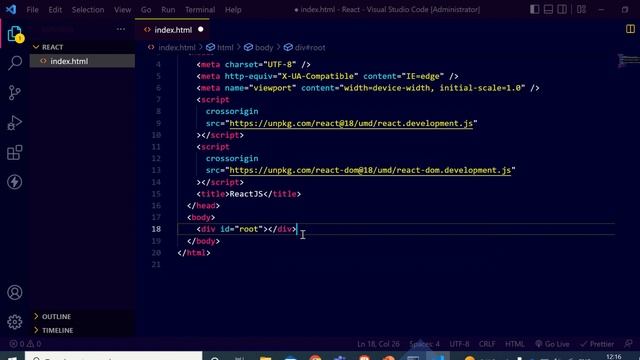Click the div#root breadcrumb
640x360 pixels.
[310, 47]
